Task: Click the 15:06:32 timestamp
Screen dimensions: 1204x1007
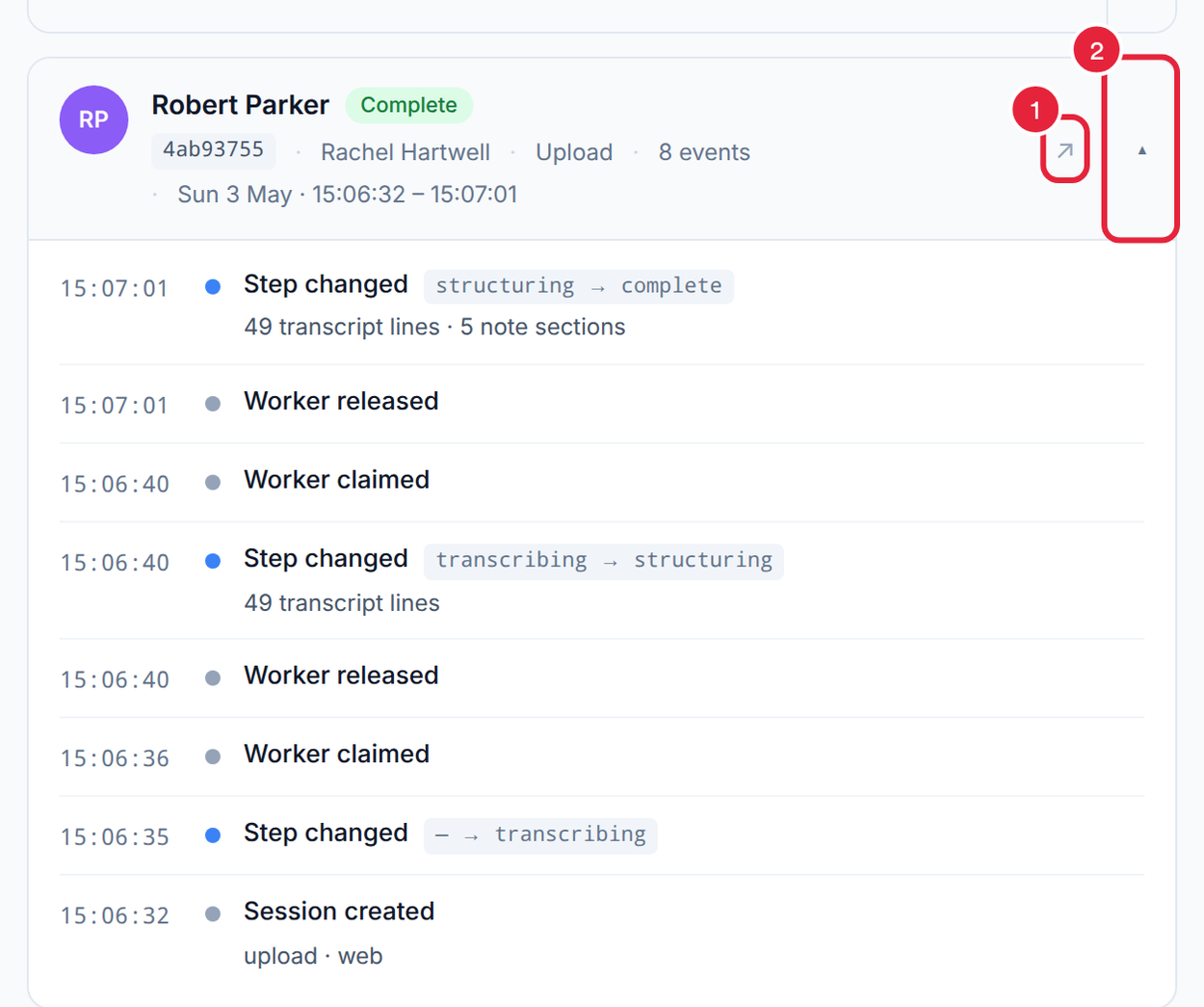Action: [115, 915]
